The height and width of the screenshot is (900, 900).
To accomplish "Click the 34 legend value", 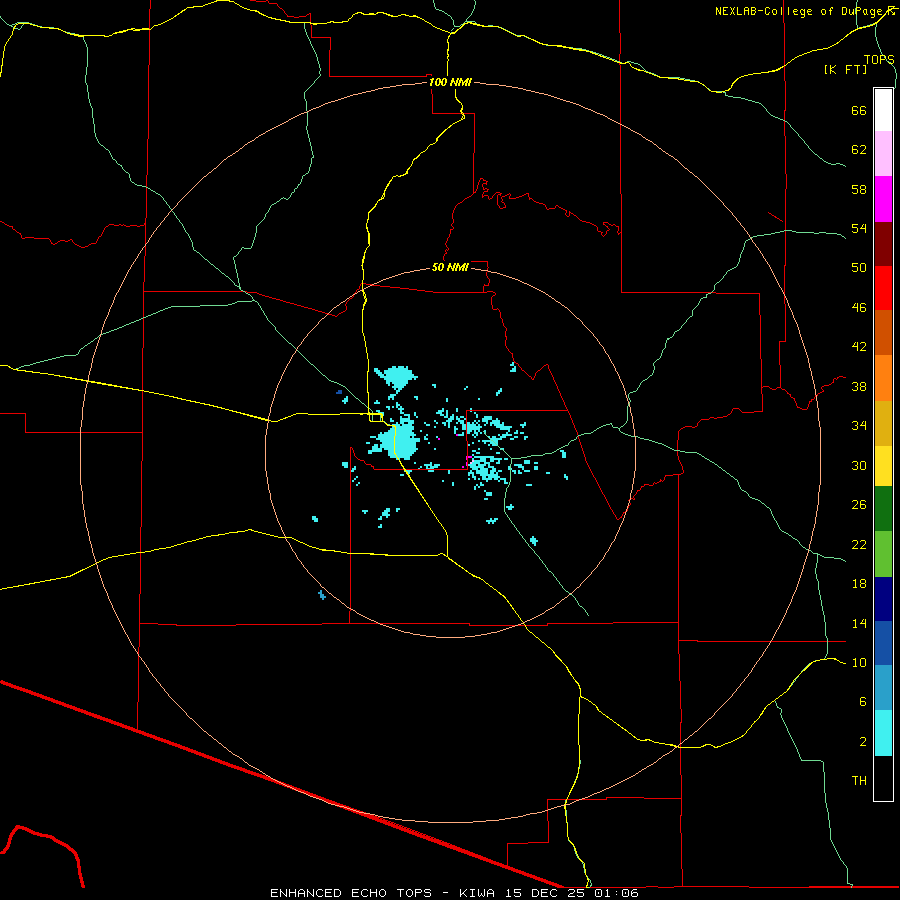I will pos(859,426).
